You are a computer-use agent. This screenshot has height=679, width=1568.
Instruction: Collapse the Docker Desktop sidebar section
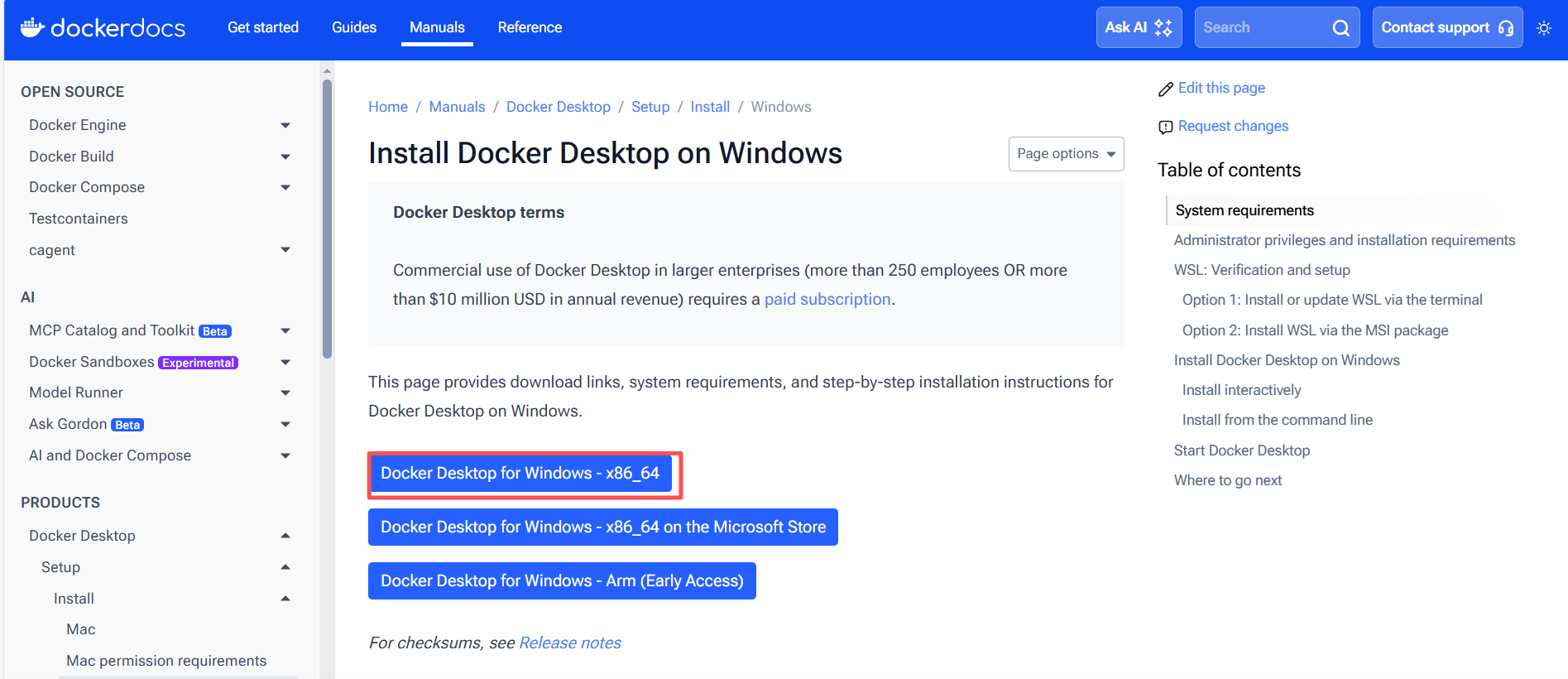point(285,536)
